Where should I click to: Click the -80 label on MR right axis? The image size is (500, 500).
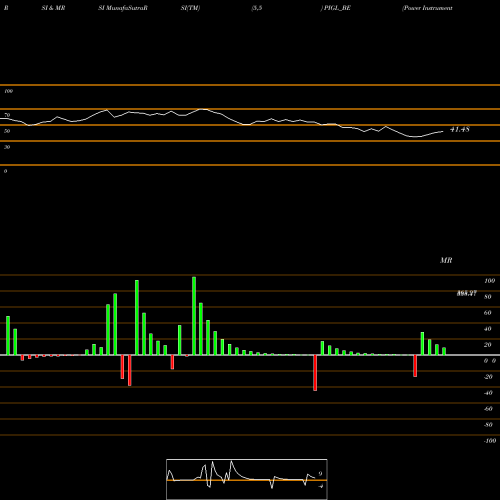[488, 425]
